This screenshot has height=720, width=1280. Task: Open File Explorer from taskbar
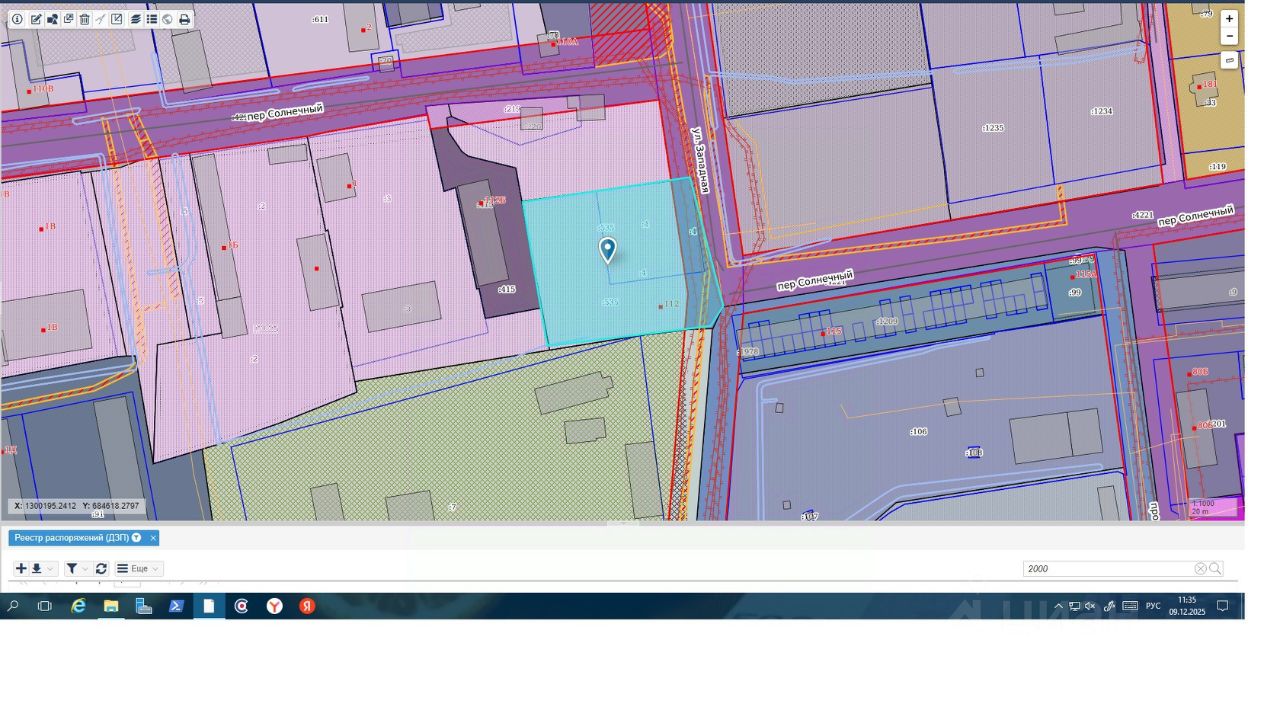coord(111,606)
